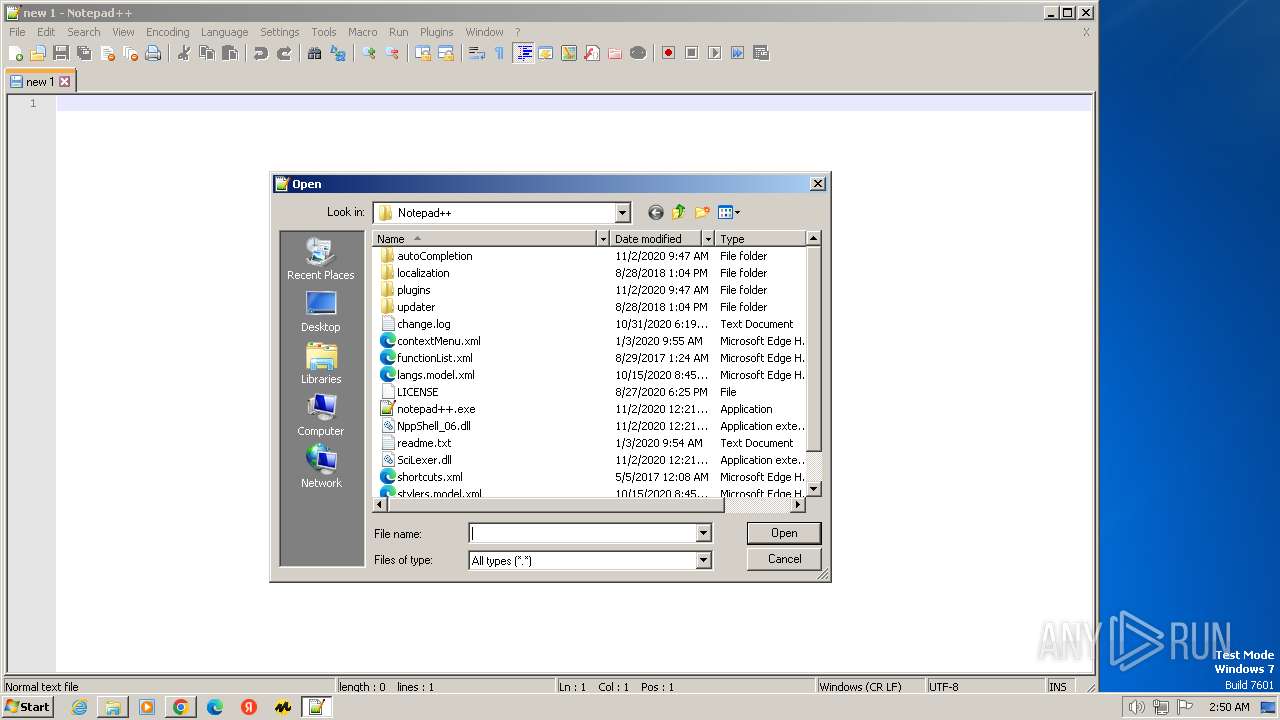Go to Network in the dialog sidebar

click(x=321, y=467)
